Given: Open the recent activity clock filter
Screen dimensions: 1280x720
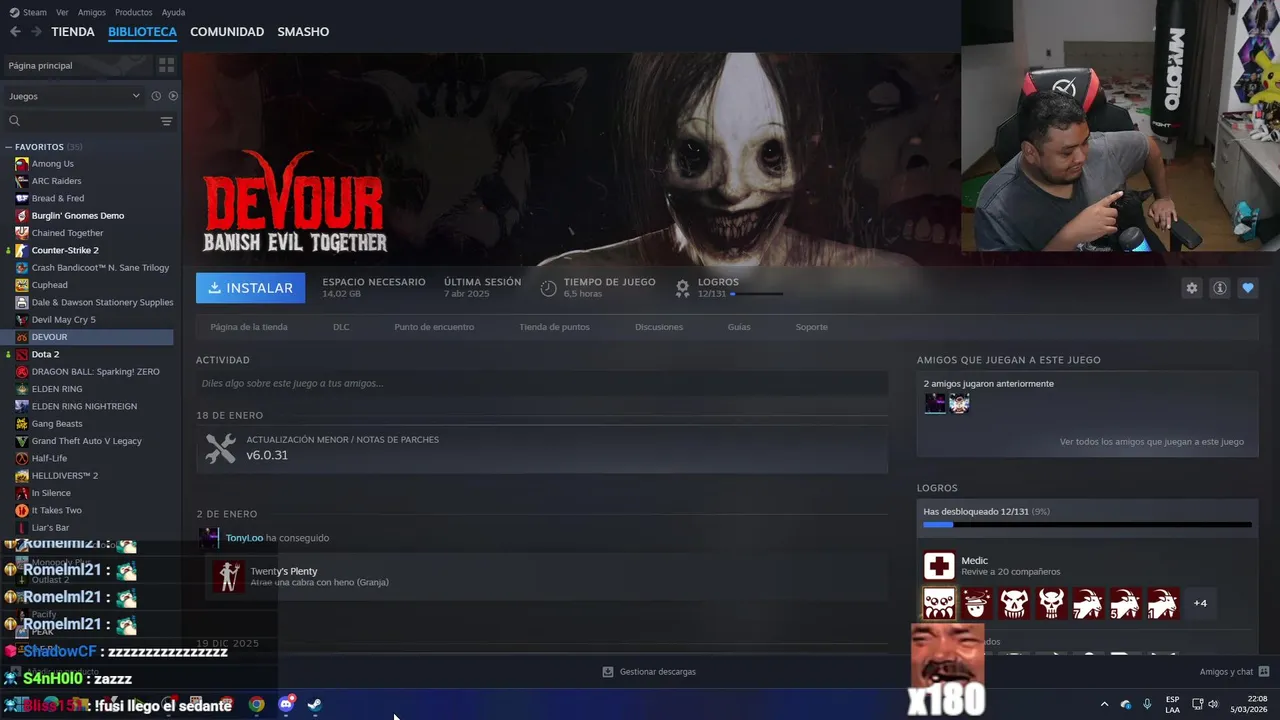Looking at the screenshot, I should click(x=156, y=96).
